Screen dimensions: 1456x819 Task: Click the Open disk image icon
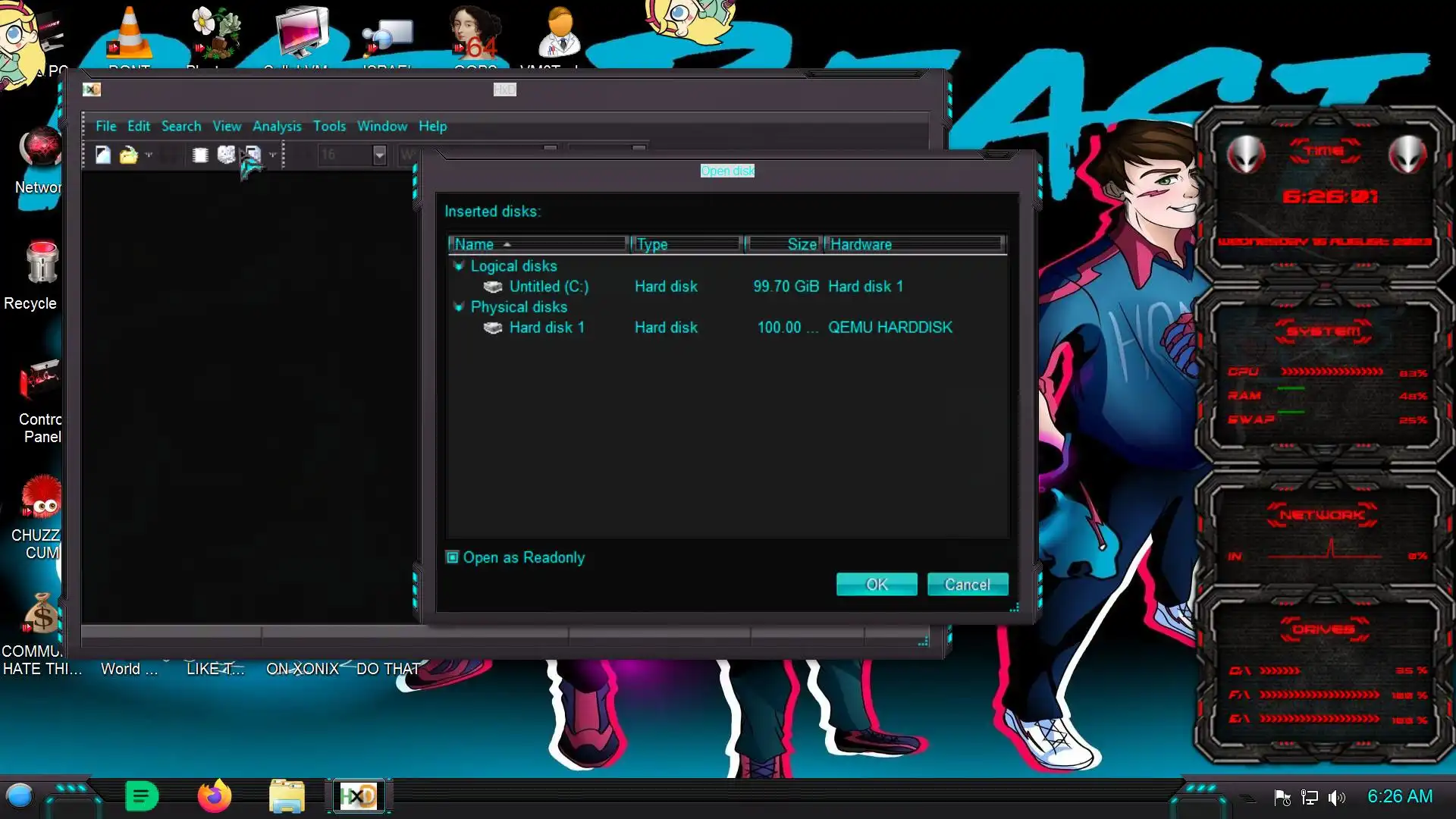[253, 155]
